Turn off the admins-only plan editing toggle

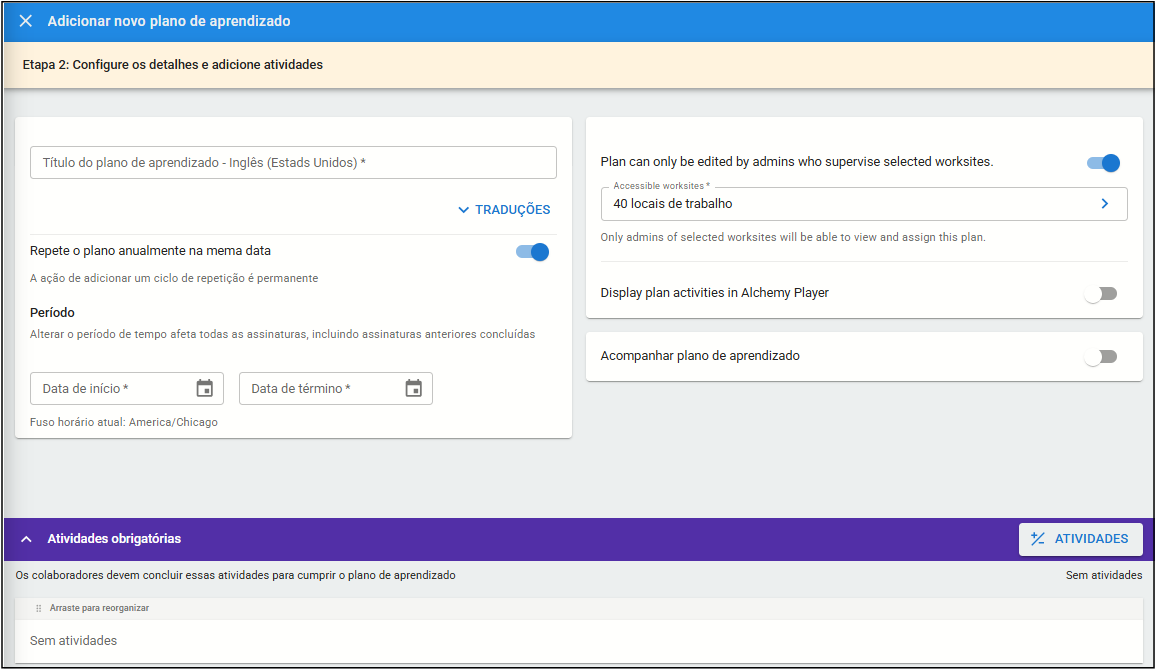(x=1103, y=163)
